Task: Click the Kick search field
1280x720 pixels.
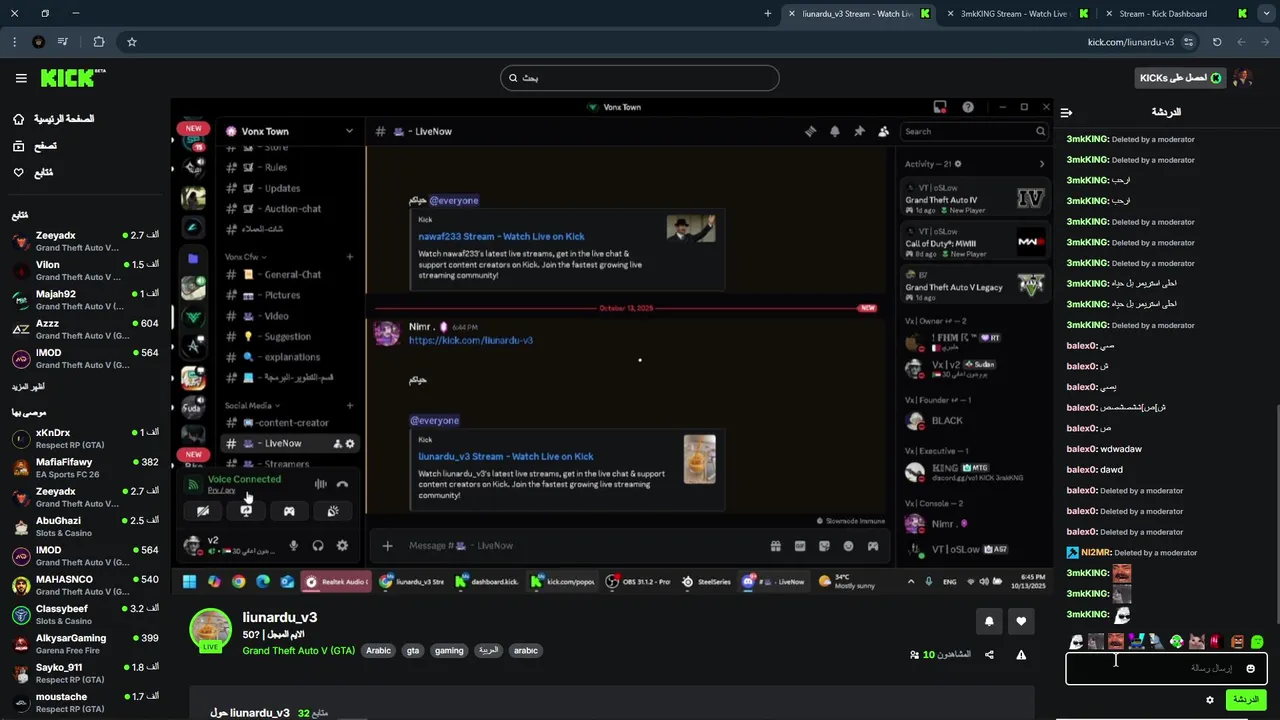Action: (x=640, y=78)
